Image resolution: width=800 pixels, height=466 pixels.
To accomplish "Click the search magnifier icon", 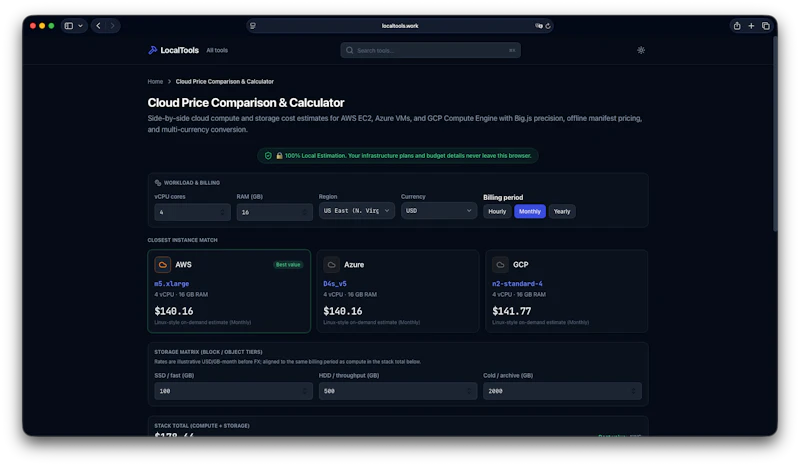I will [349, 50].
